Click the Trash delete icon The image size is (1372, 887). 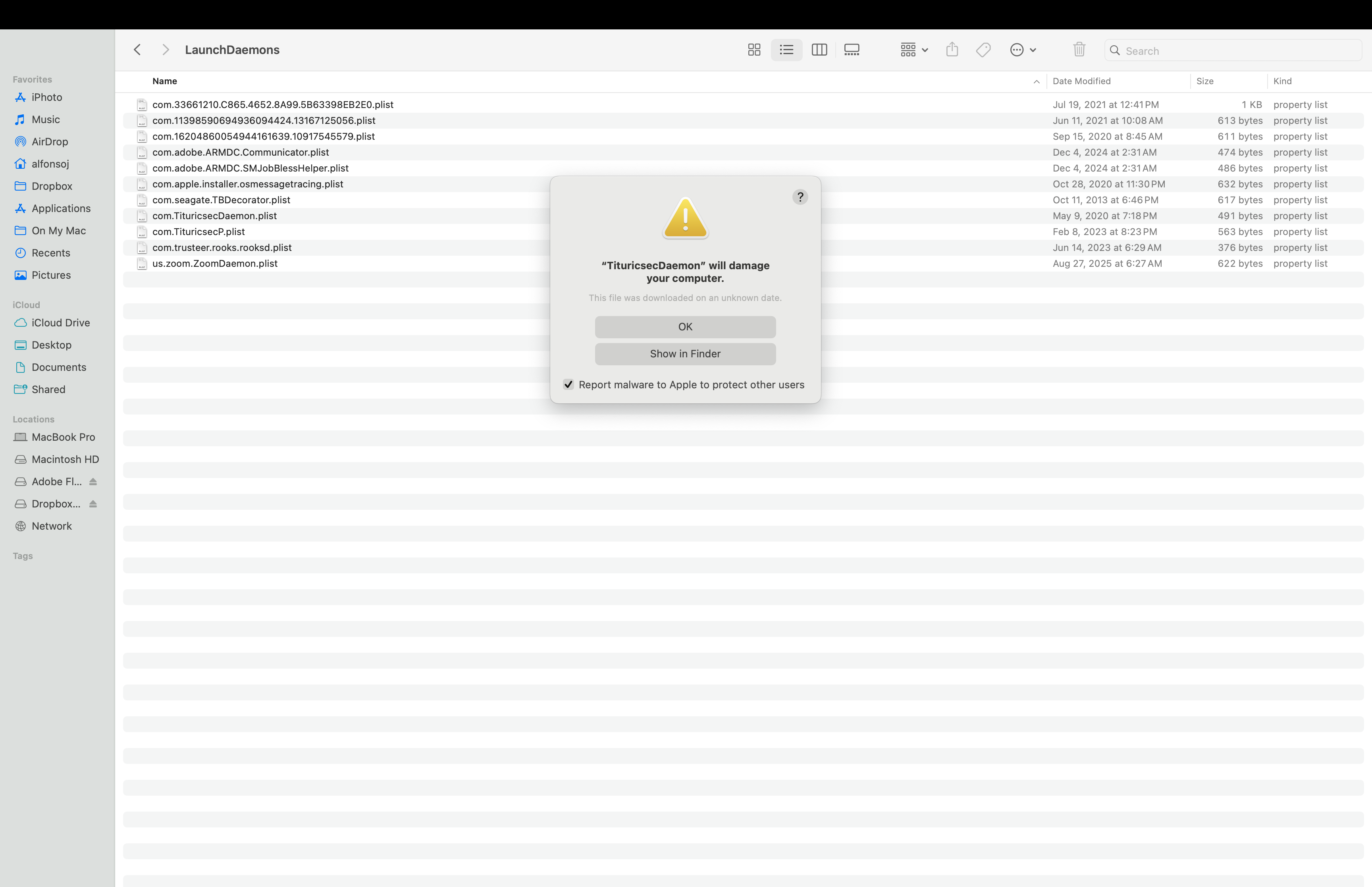pyautogui.click(x=1079, y=50)
